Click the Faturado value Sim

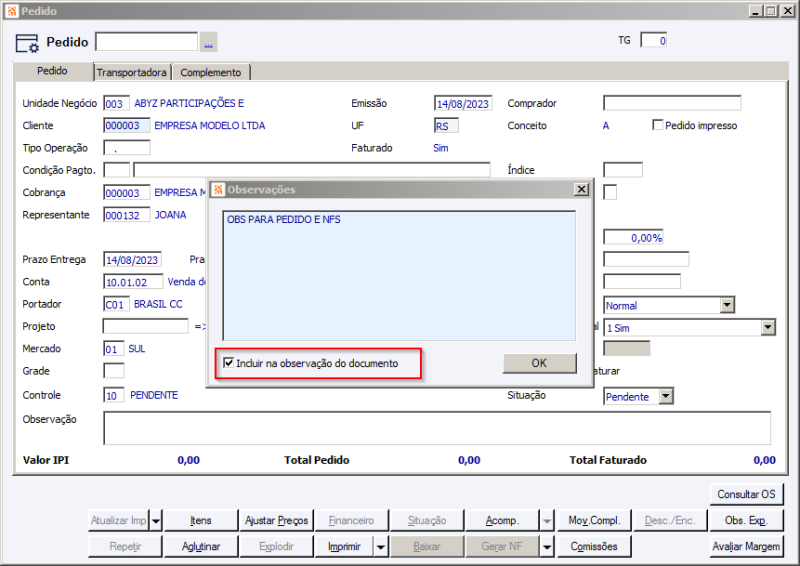[x=441, y=148]
